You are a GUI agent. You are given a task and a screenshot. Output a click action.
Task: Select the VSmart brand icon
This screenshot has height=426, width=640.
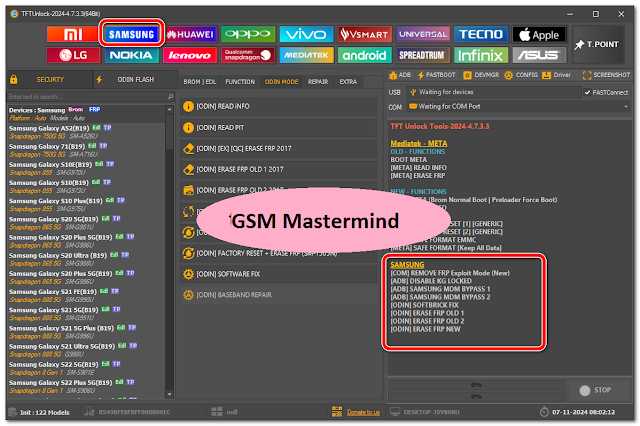tap(364, 34)
